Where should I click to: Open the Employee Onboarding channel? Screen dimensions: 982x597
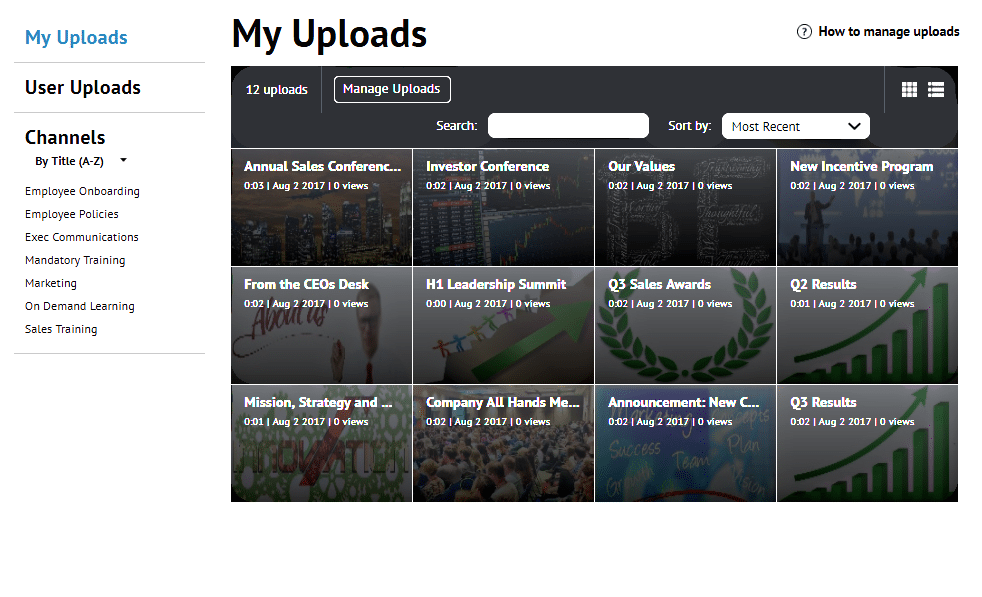[82, 191]
